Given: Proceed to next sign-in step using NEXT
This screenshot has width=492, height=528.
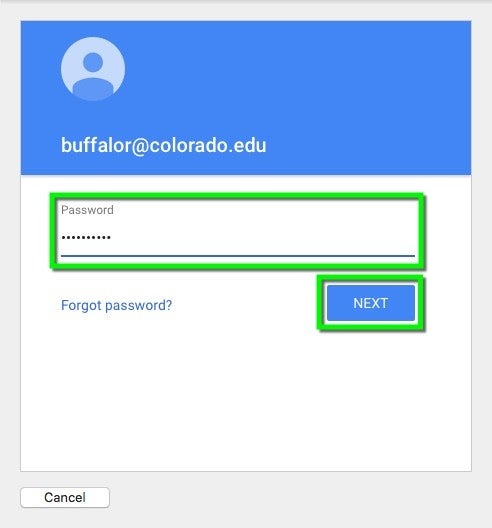Looking at the screenshot, I should (x=370, y=303).
